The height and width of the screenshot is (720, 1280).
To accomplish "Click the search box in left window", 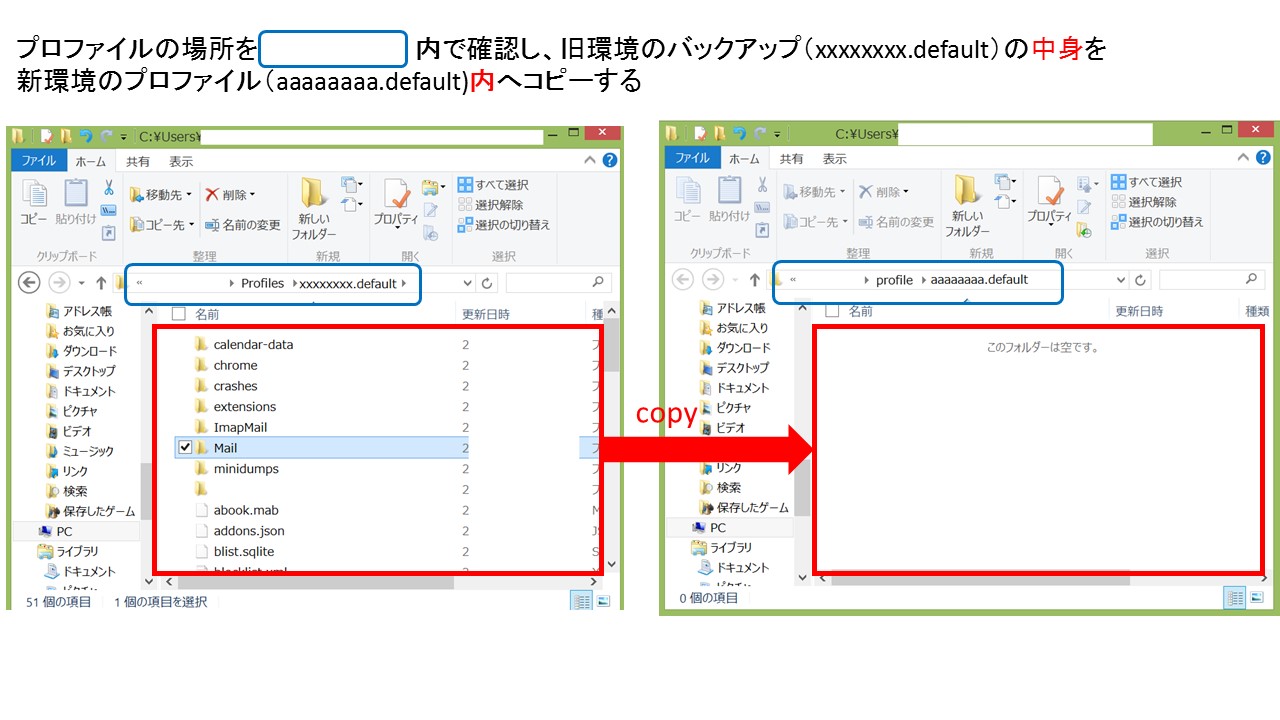I will (557, 283).
